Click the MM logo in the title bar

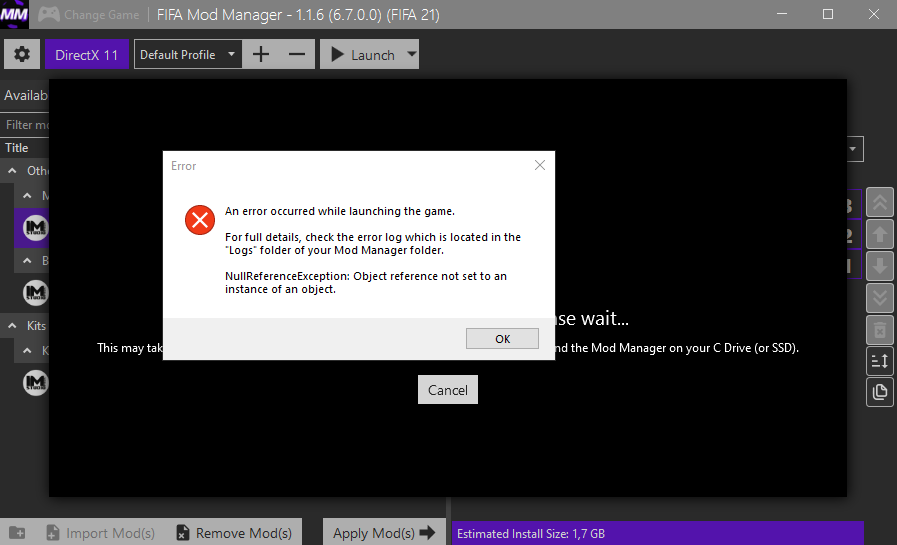coord(14,14)
